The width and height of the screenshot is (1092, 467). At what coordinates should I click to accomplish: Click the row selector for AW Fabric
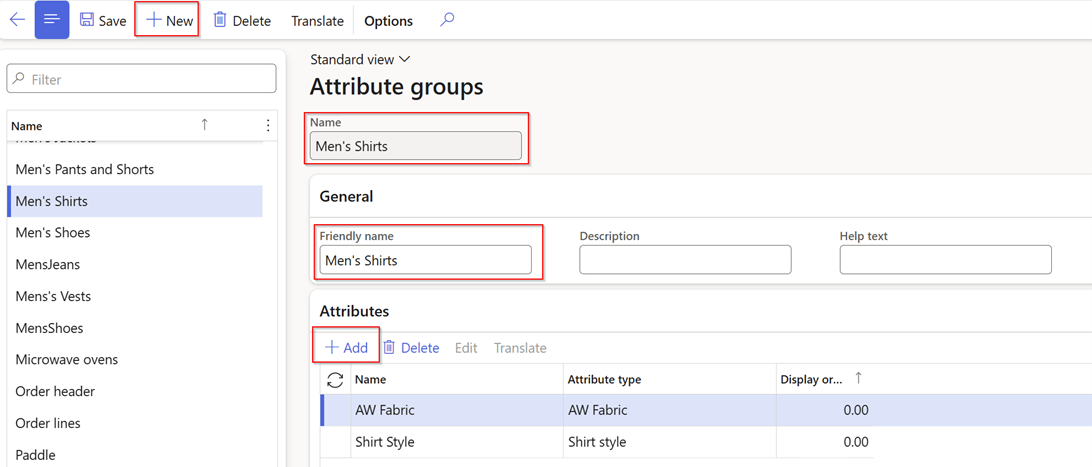(336, 411)
